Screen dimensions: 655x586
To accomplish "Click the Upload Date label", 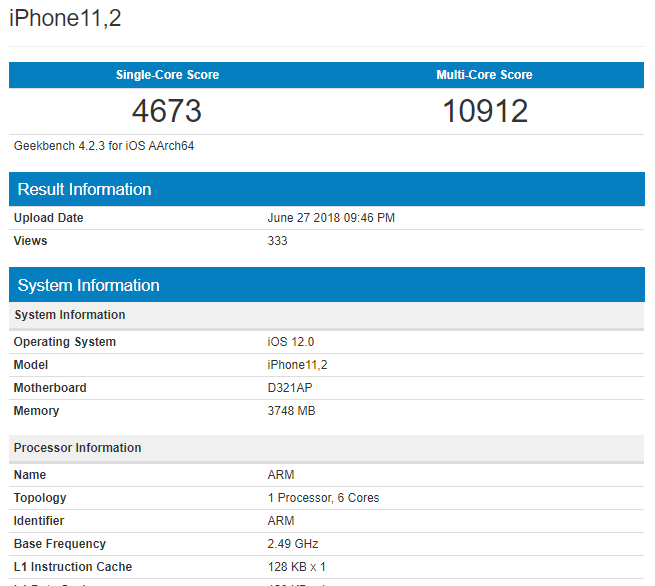I will [x=48, y=218].
